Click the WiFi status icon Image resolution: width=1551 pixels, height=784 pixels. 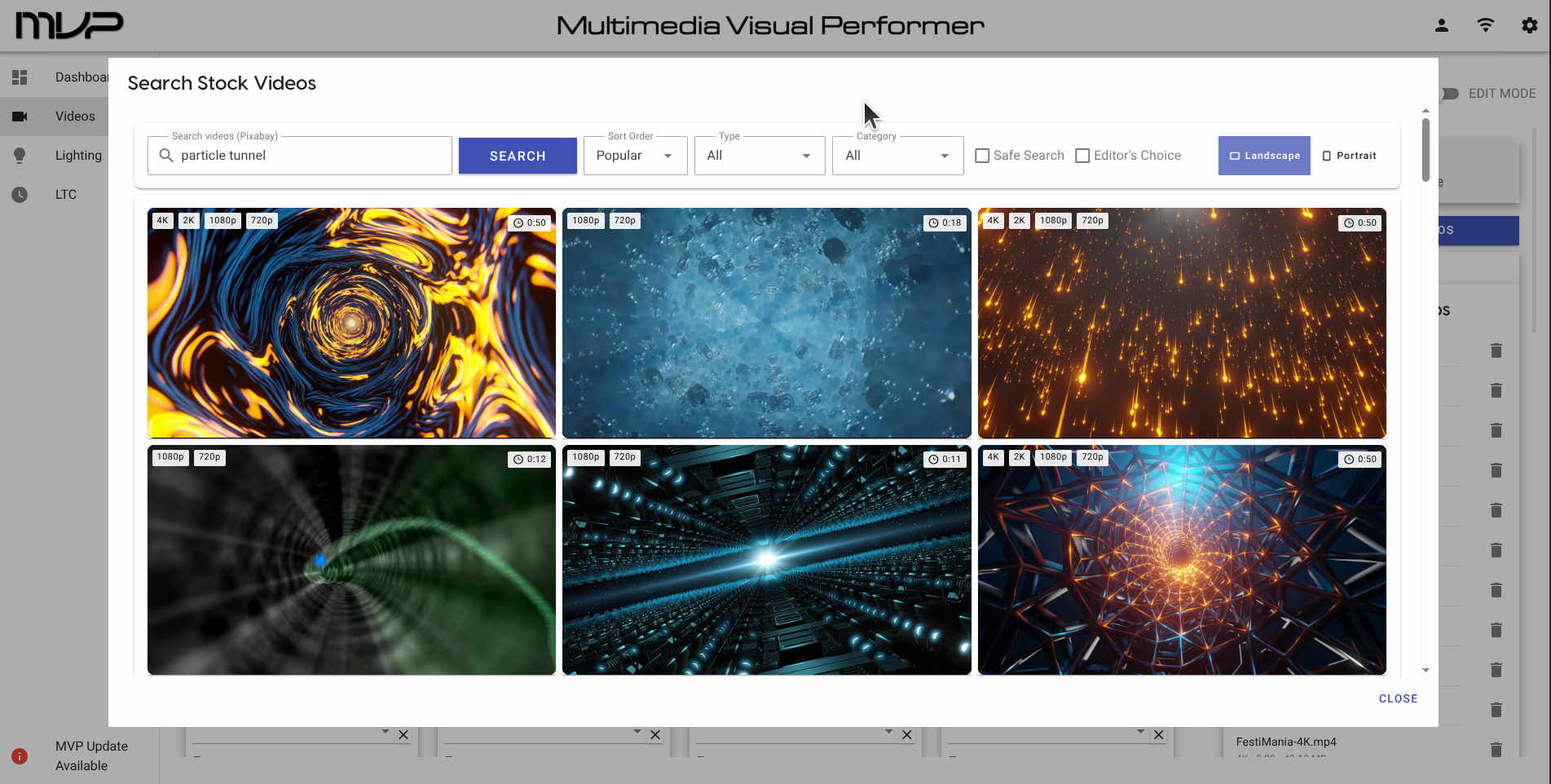[x=1485, y=25]
